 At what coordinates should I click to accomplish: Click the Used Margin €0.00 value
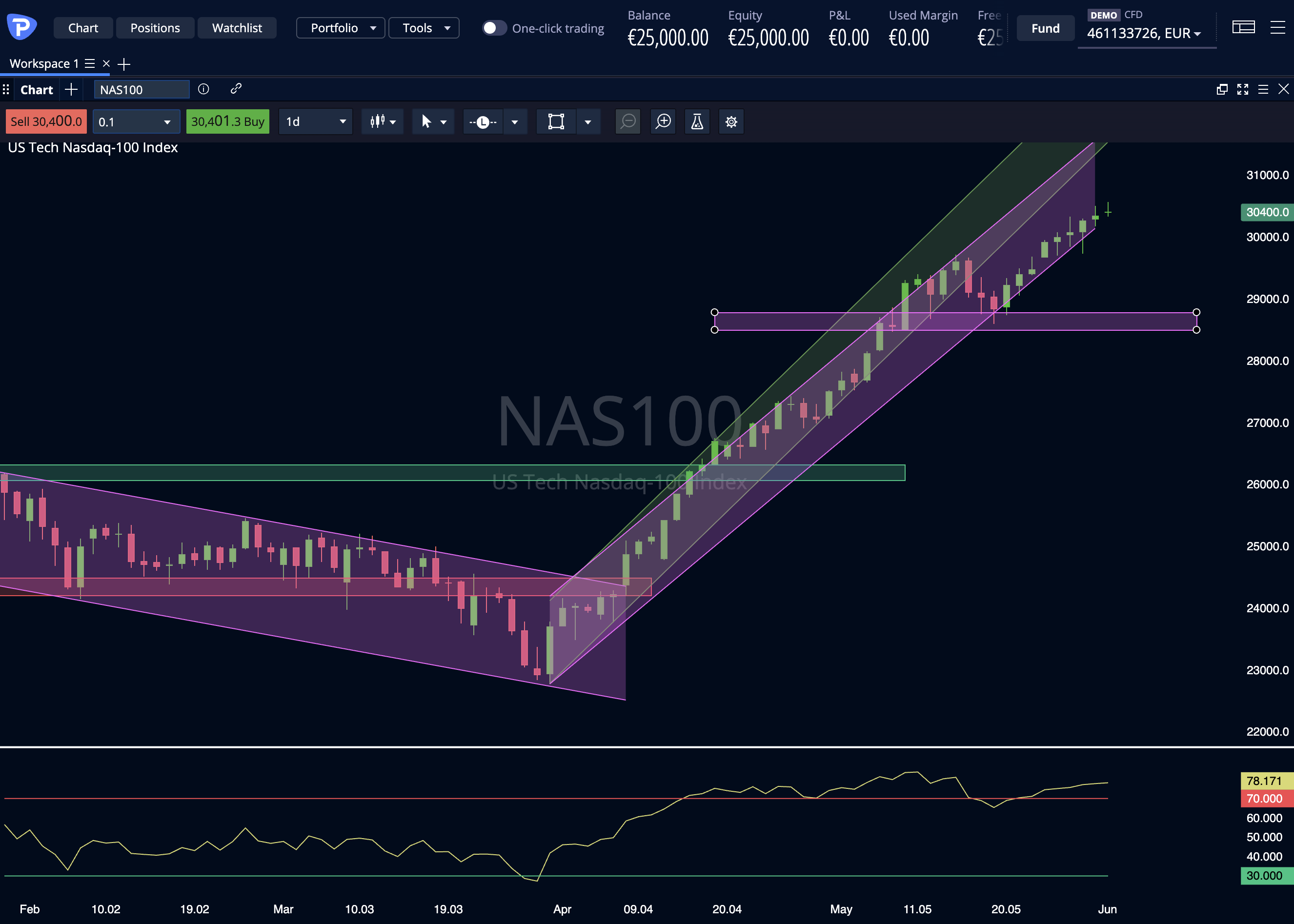(x=909, y=38)
